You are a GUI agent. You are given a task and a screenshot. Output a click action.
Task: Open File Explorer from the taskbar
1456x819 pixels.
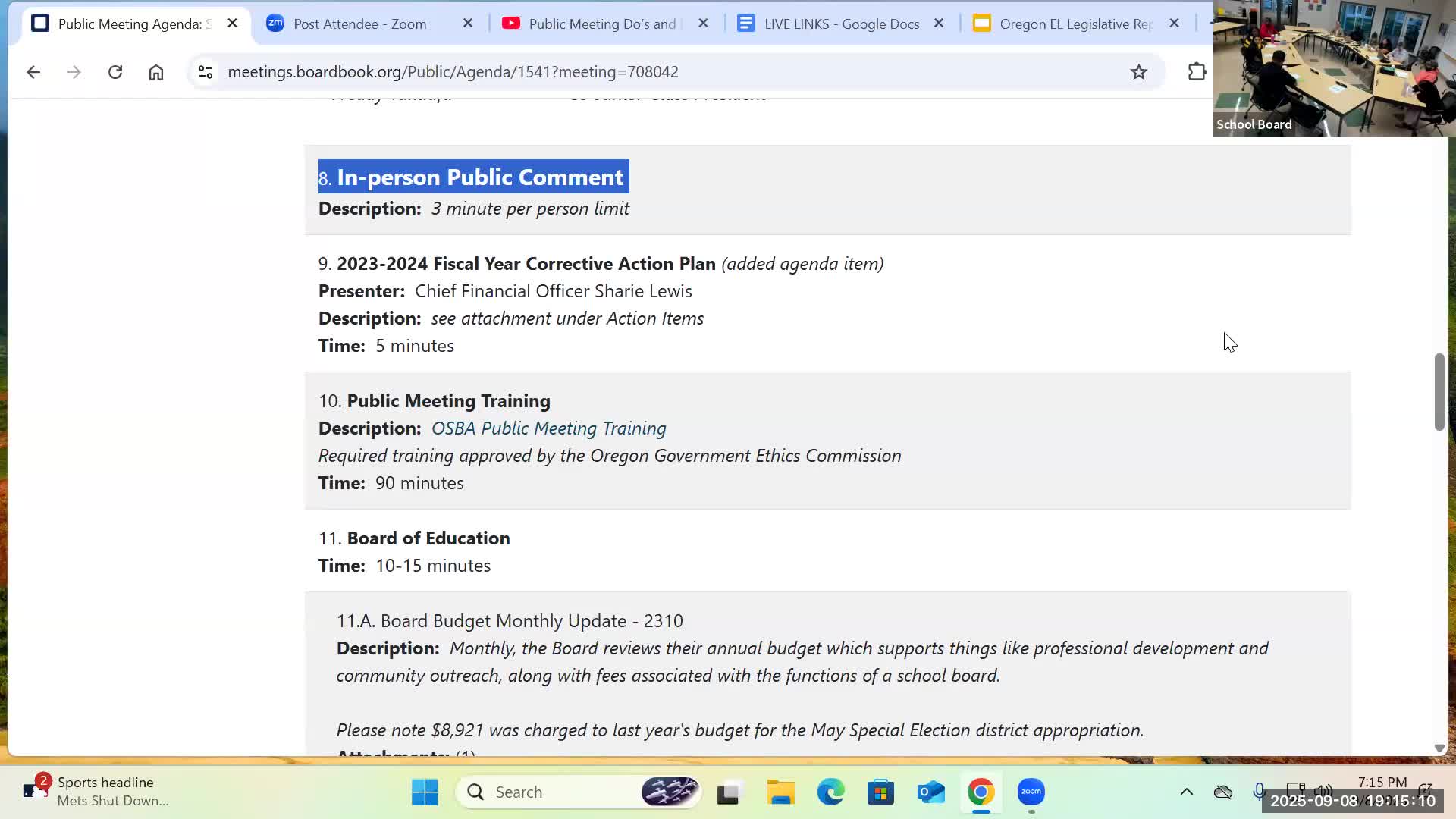pos(780,792)
